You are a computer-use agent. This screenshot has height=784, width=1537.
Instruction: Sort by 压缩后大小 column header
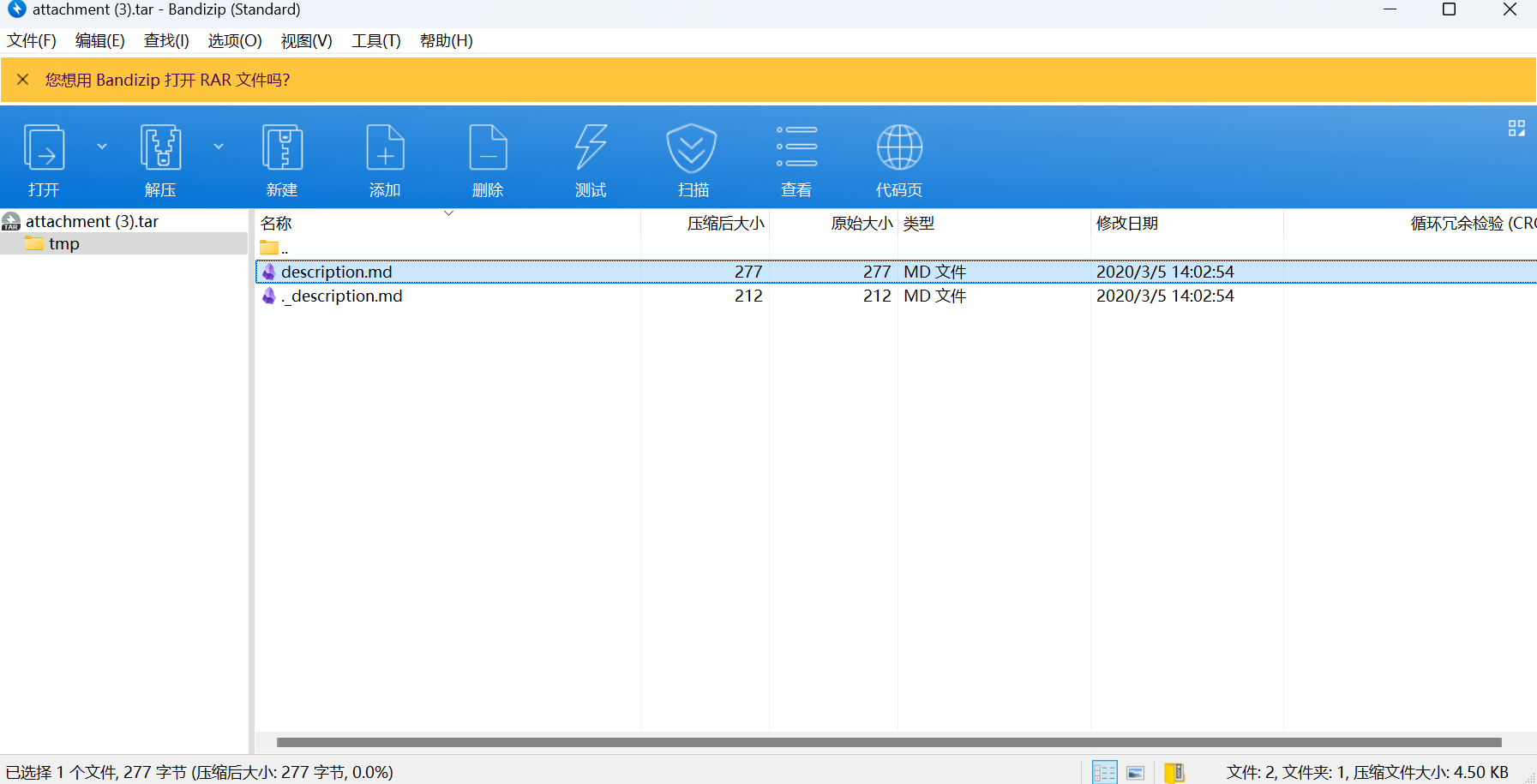pyautogui.click(x=705, y=223)
